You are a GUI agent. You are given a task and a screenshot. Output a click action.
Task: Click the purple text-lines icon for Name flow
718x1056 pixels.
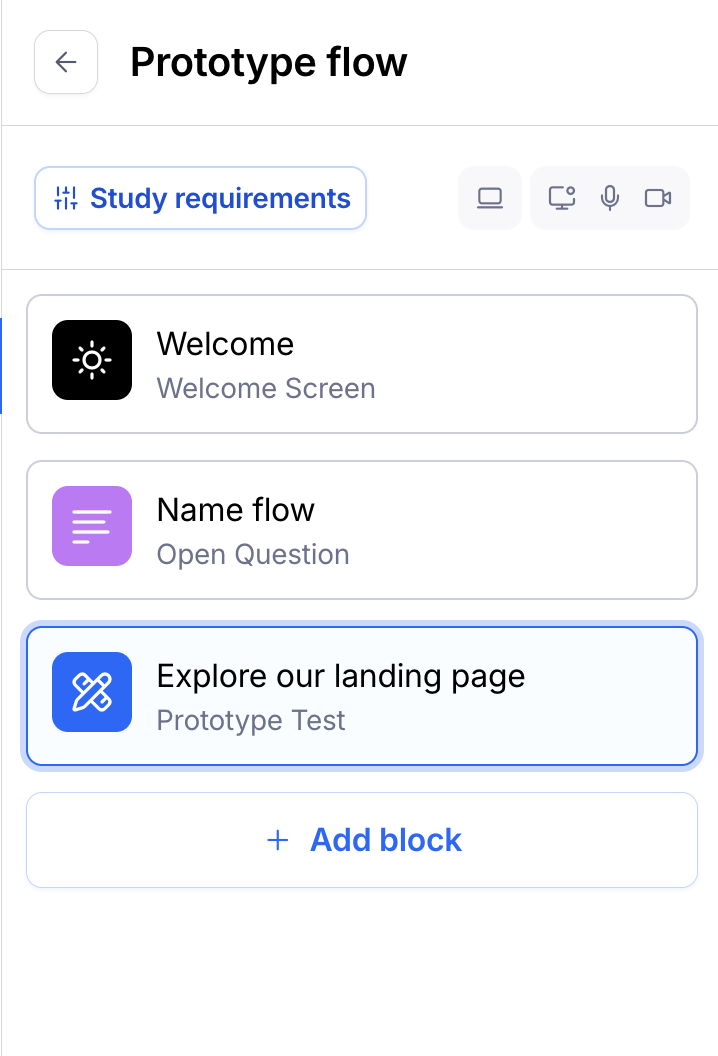pyautogui.click(x=92, y=526)
